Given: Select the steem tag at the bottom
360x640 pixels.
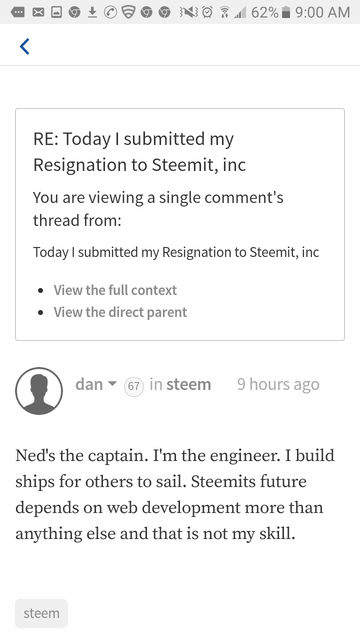Looking at the screenshot, I should click(x=41, y=613).
